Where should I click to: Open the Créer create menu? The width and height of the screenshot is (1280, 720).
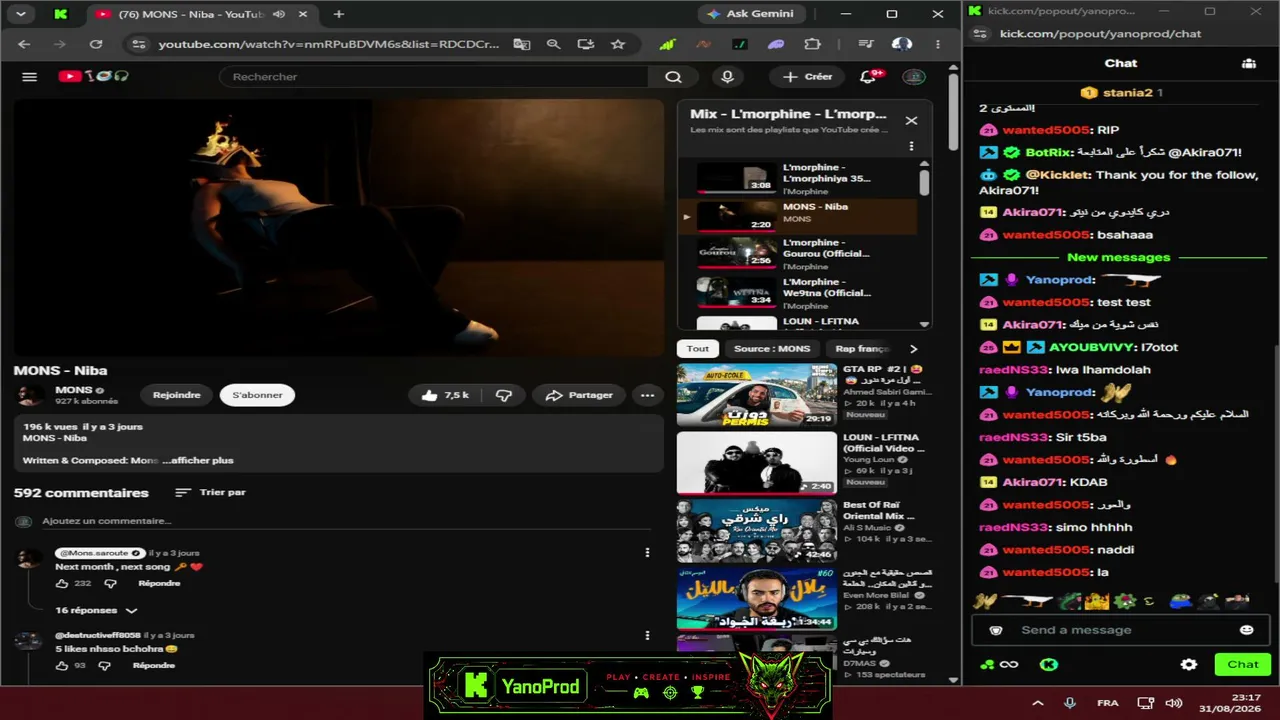(x=808, y=77)
